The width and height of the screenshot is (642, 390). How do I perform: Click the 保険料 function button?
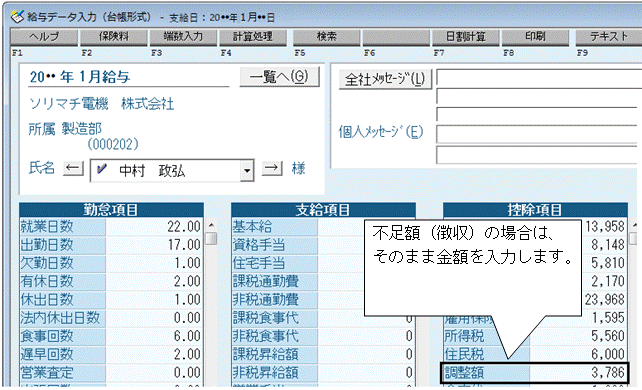114,37
